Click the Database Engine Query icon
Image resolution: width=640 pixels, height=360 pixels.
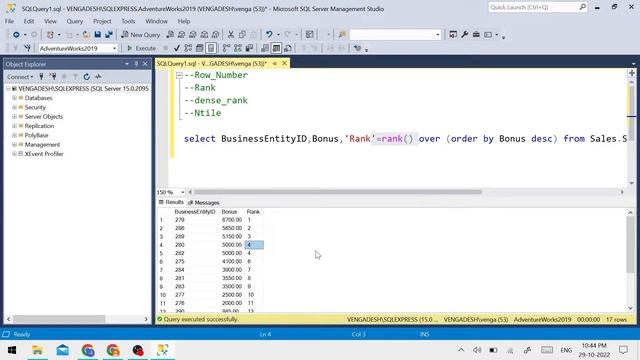(170, 35)
